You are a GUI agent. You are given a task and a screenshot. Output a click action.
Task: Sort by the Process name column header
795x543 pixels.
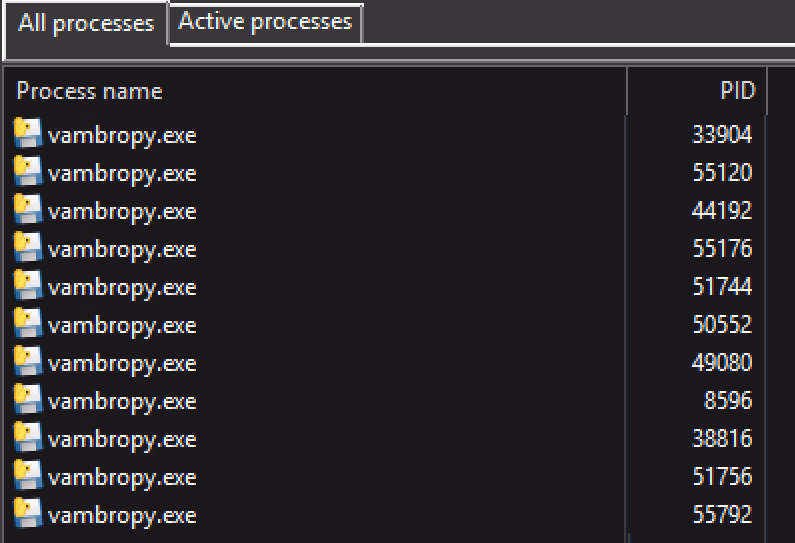[315, 91]
